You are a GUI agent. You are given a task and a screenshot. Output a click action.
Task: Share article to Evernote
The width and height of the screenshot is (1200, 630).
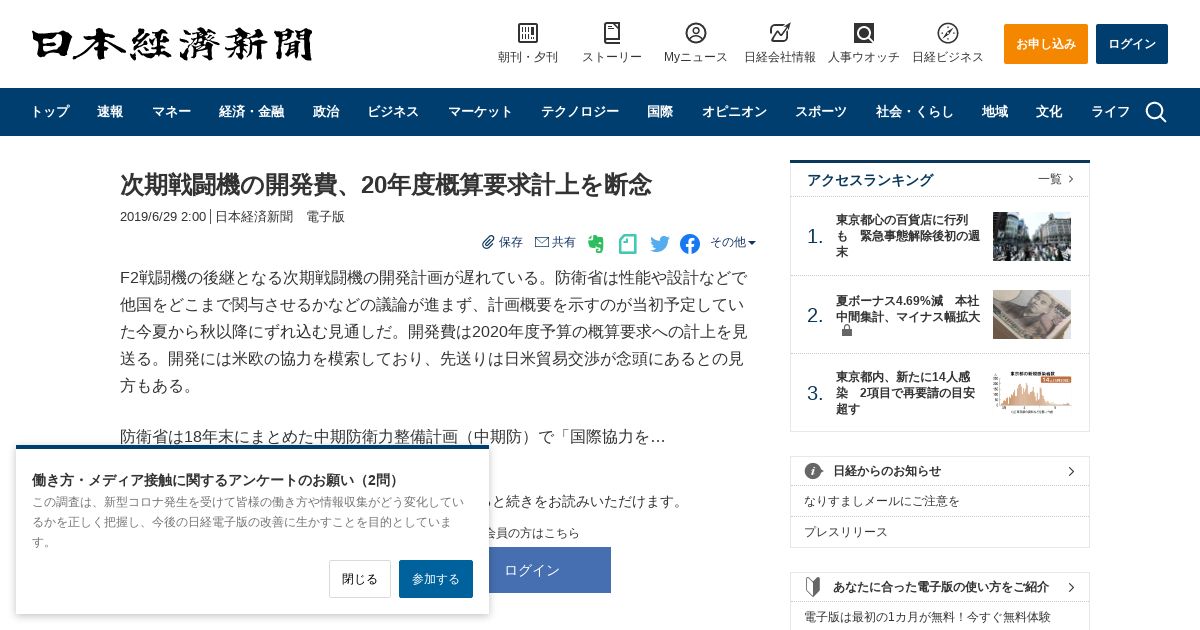[596, 243]
